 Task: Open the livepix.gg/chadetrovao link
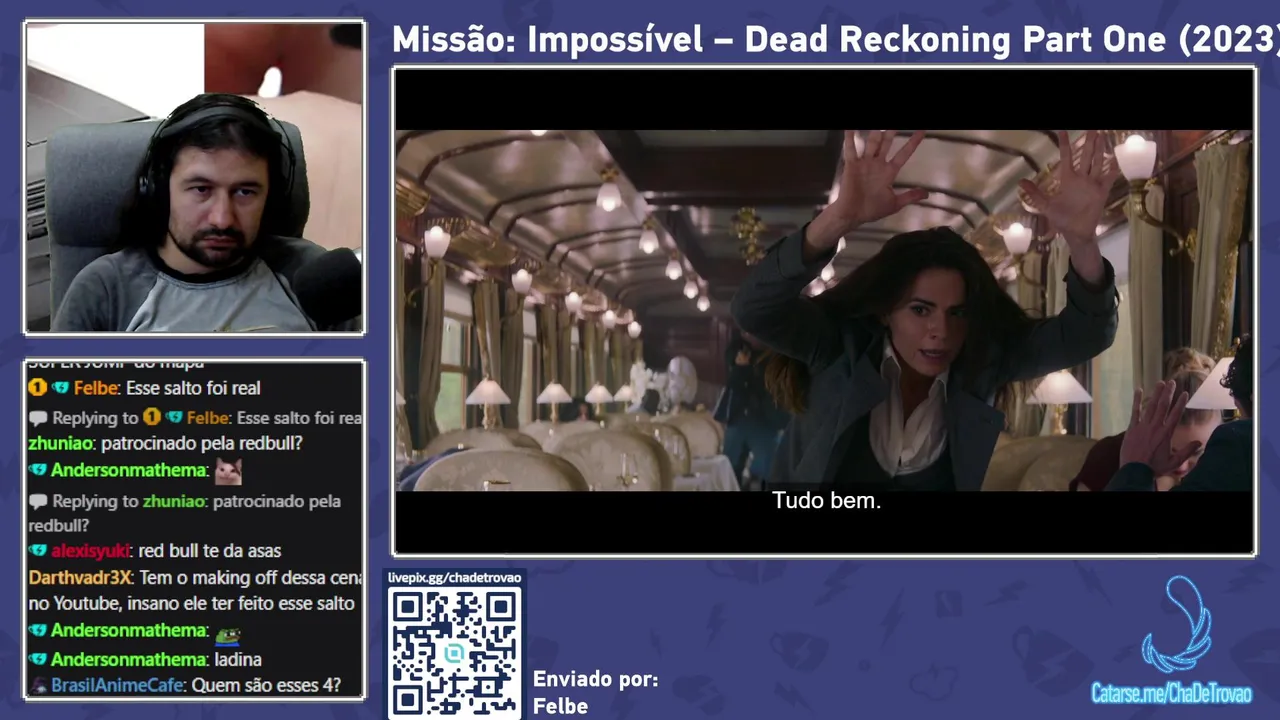454,578
